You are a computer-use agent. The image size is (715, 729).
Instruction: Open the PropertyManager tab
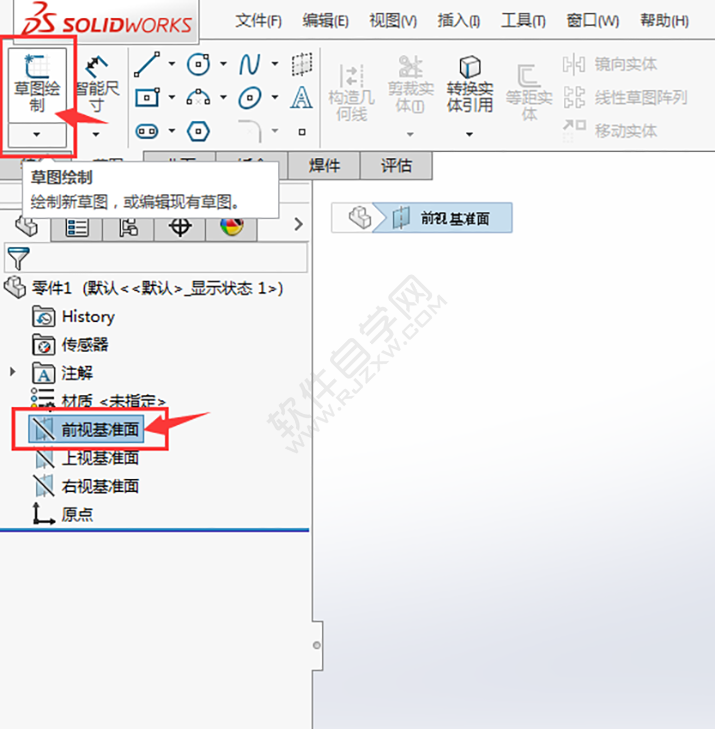77,228
